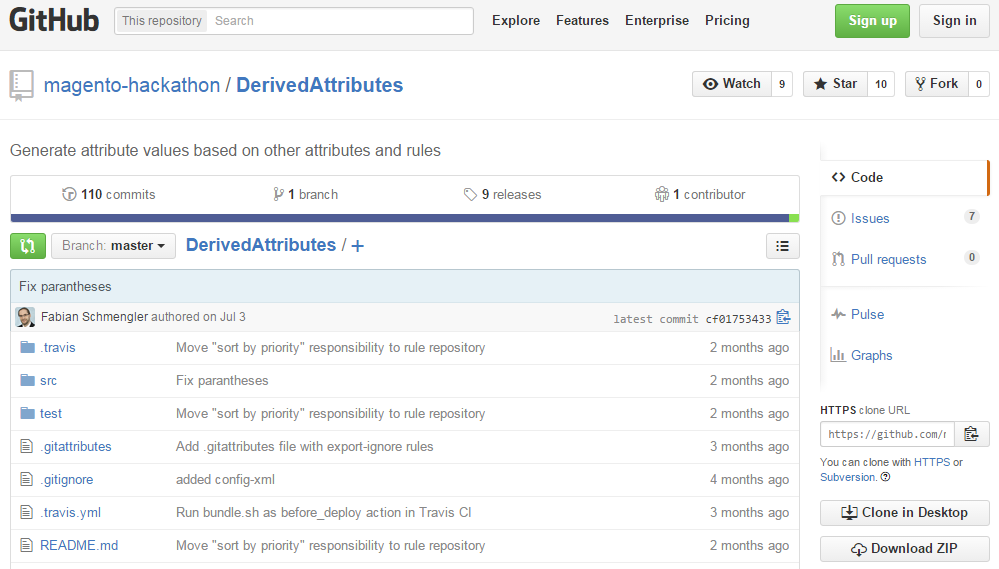Click the Sign in button
Viewport: 999px width, 569px height.
click(954, 21)
